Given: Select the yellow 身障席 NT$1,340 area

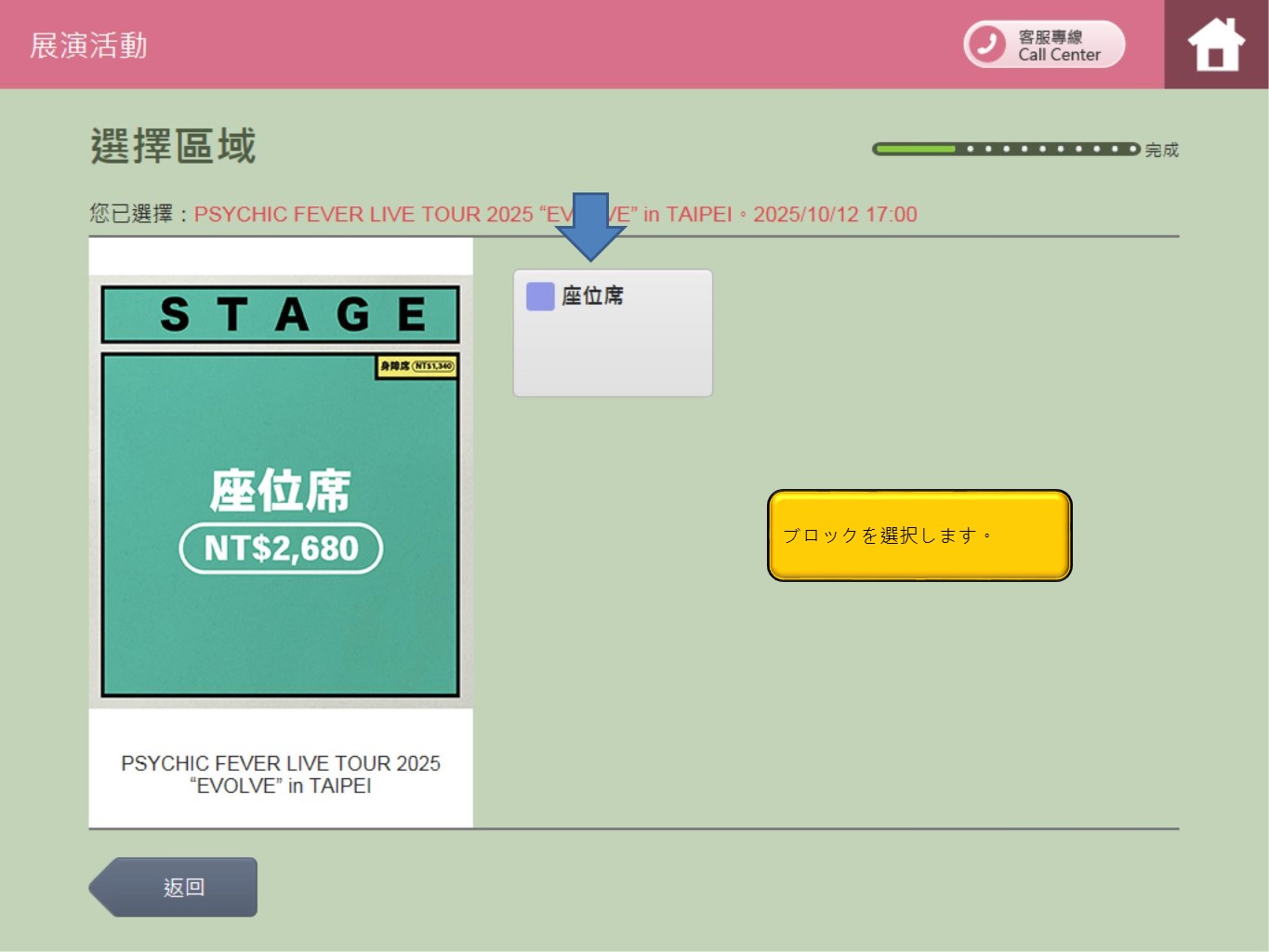Looking at the screenshot, I should [416, 366].
